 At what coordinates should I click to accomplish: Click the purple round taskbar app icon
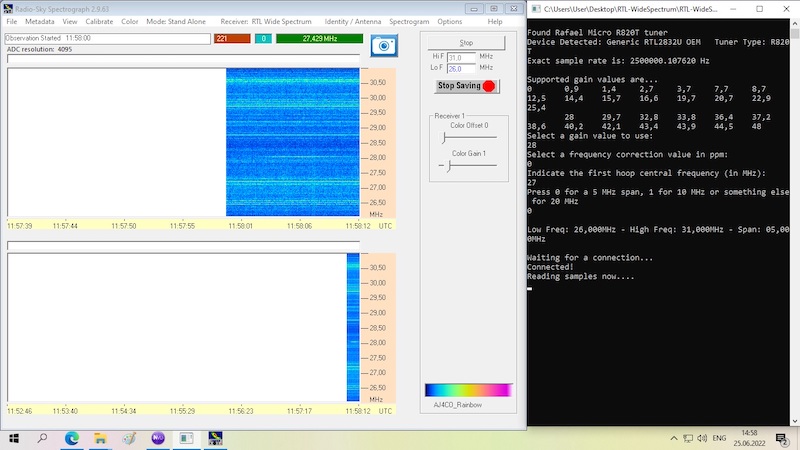click(x=158, y=438)
